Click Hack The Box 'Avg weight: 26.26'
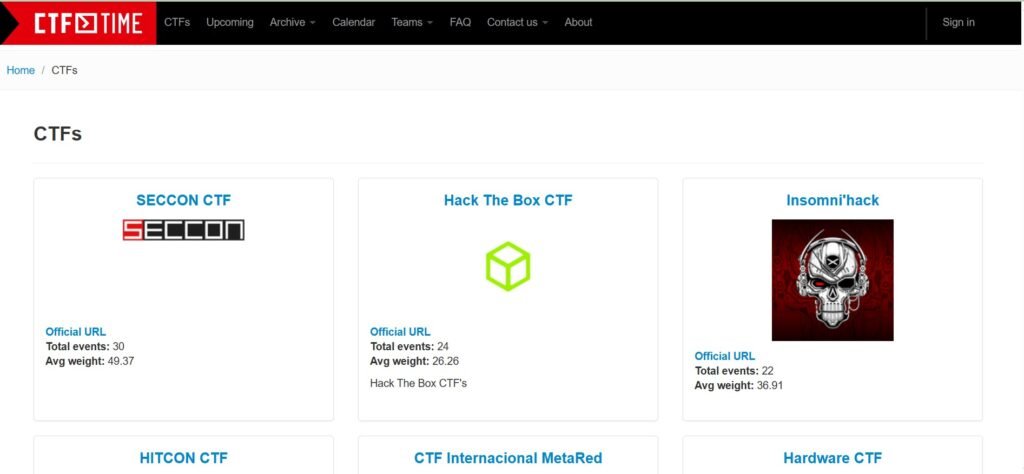The width and height of the screenshot is (1024, 474). 415,361
